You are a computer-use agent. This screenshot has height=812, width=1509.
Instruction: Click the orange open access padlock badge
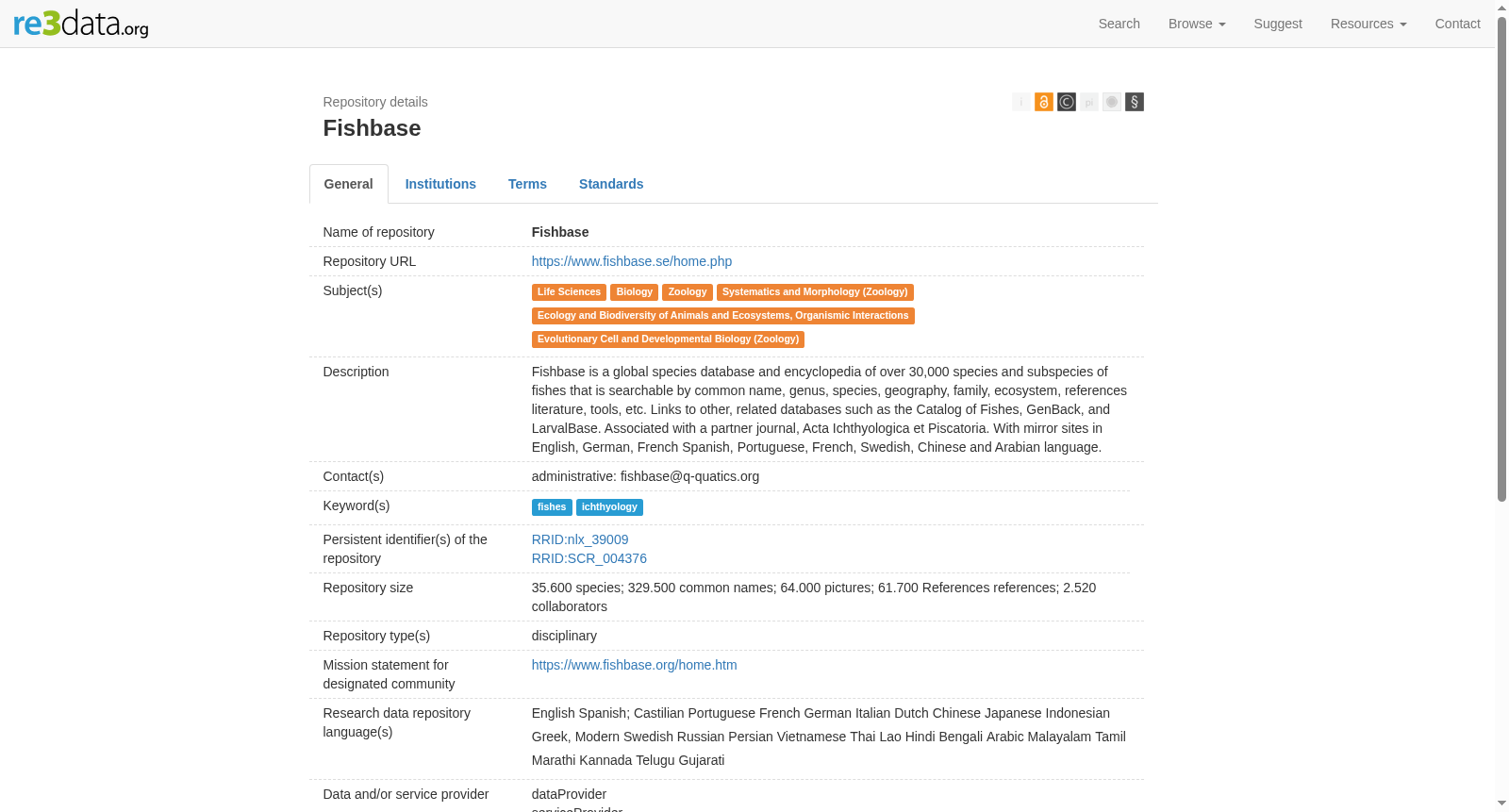coord(1043,102)
